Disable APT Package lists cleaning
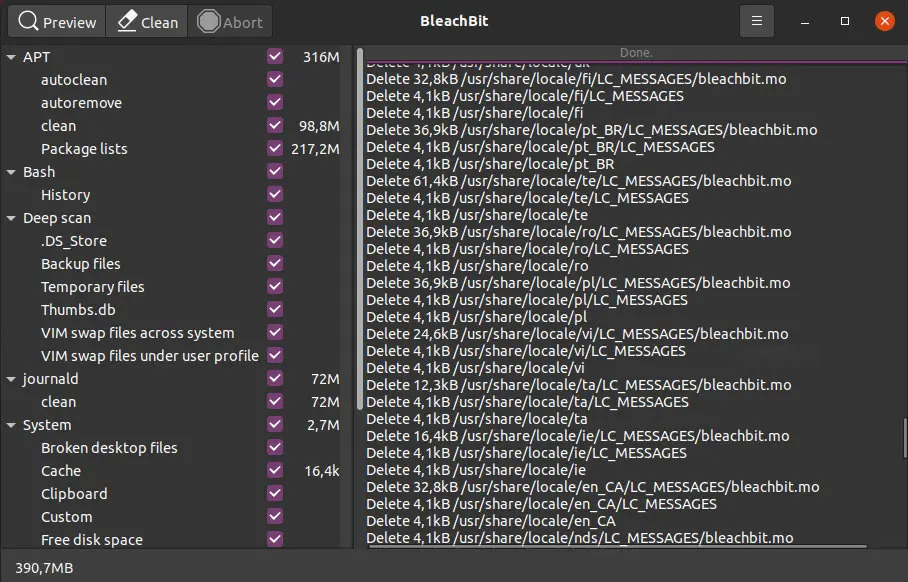Image resolution: width=908 pixels, height=582 pixels. (274, 149)
